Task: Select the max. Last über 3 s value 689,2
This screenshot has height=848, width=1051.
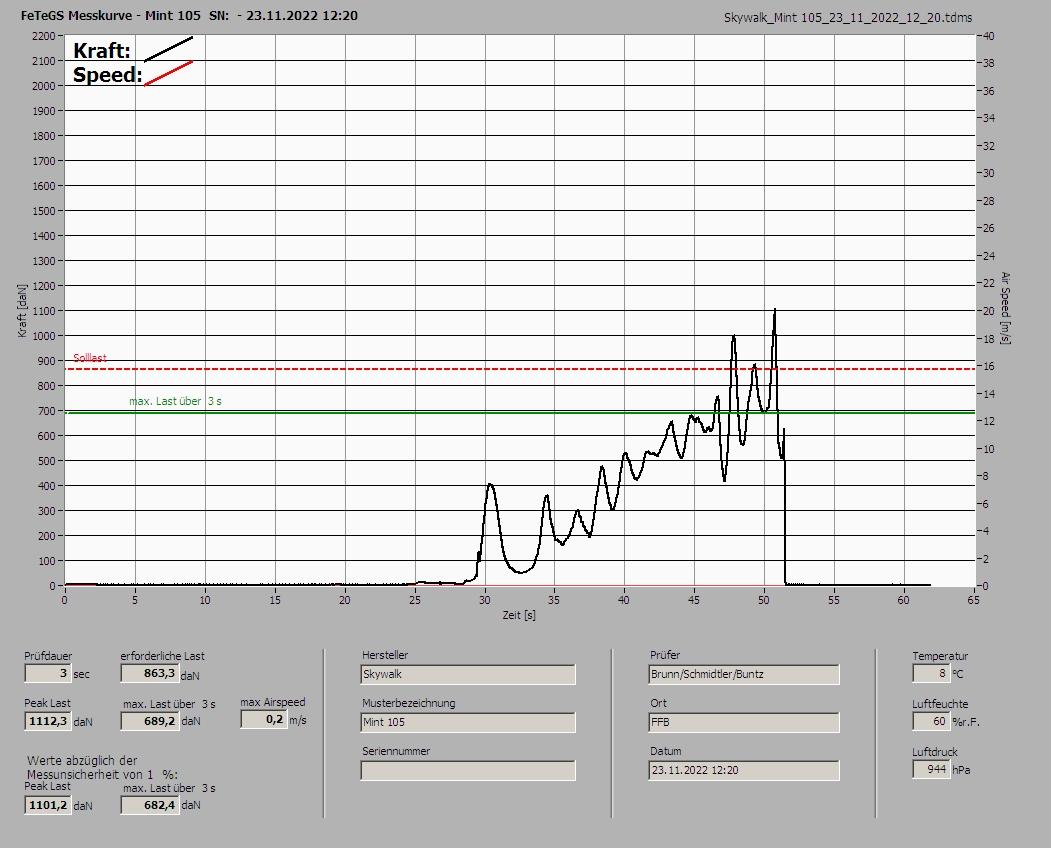Action: (x=150, y=721)
